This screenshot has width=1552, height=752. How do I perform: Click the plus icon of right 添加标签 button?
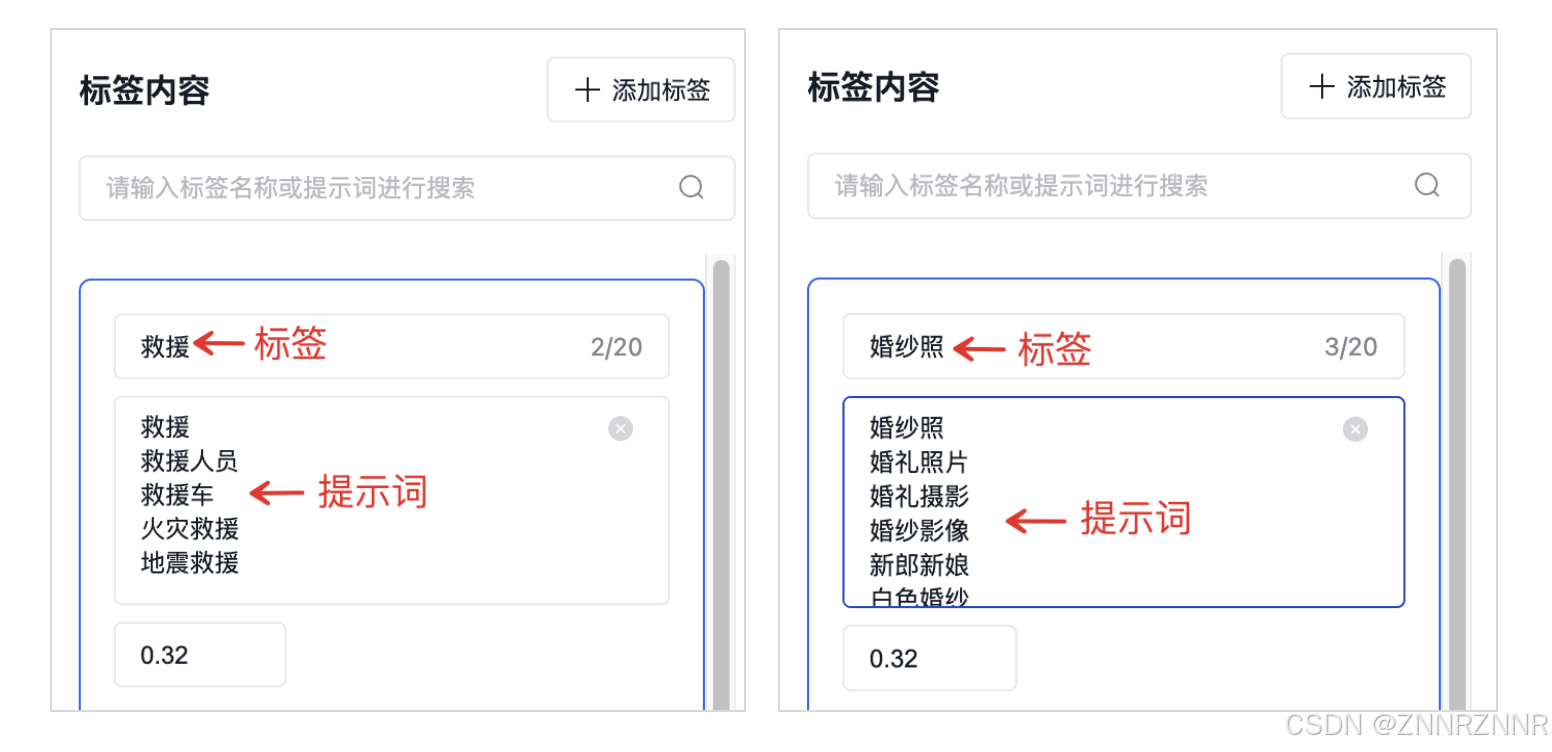(1322, 86)
